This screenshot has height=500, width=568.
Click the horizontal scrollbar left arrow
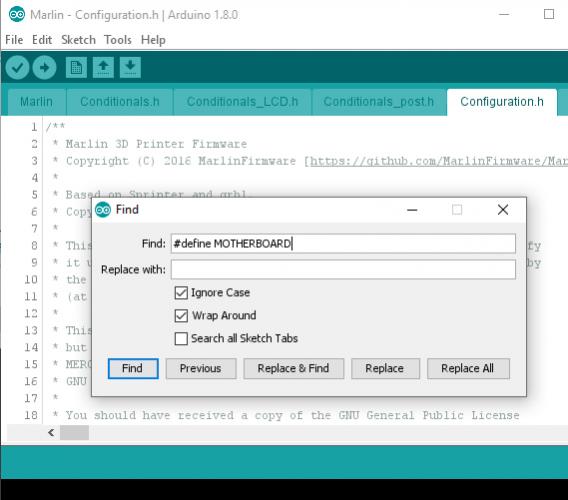51,432
